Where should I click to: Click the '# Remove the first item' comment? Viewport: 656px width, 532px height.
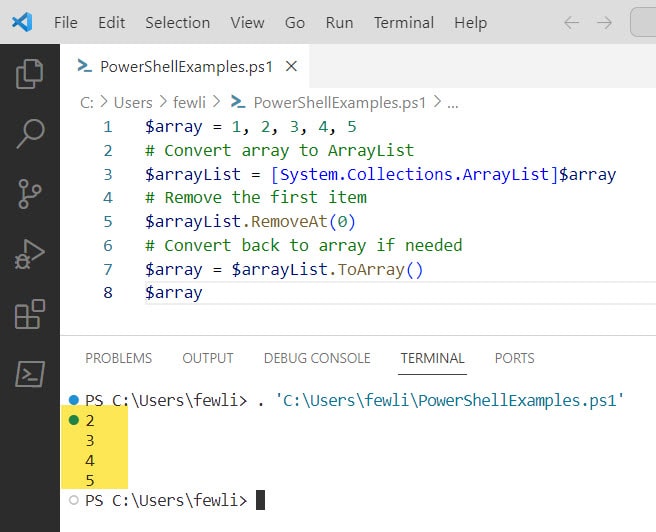(256, 197)
